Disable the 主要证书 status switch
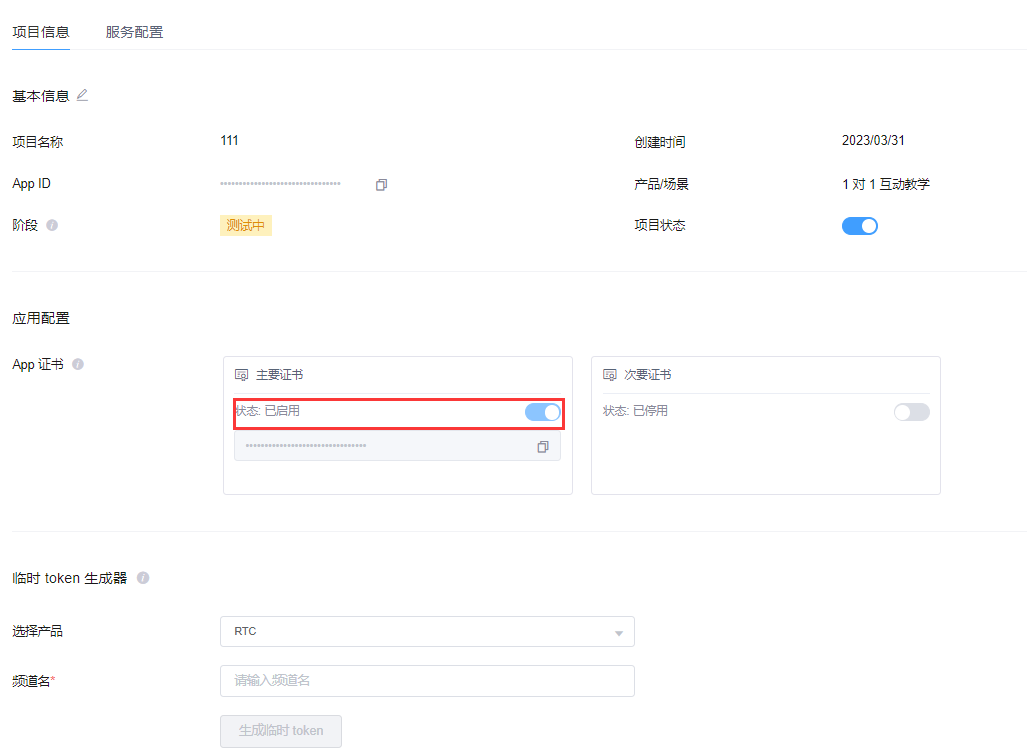1027x754 pixels. tap(542, 412)
